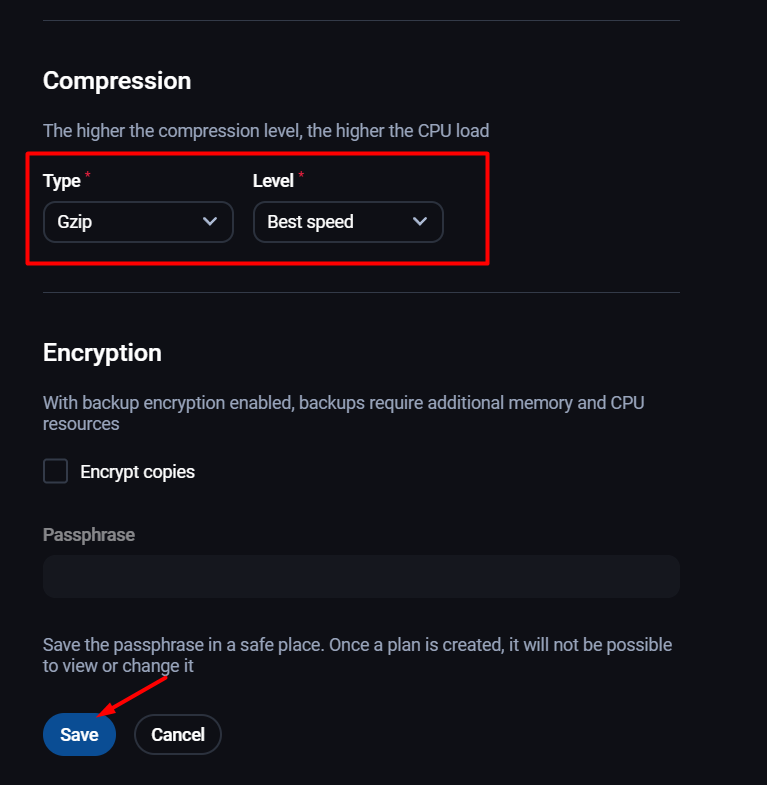The height and width of the screenshot is (785, 767).
Task: Cancel the backup plan changes
Action: pos(178,735)
